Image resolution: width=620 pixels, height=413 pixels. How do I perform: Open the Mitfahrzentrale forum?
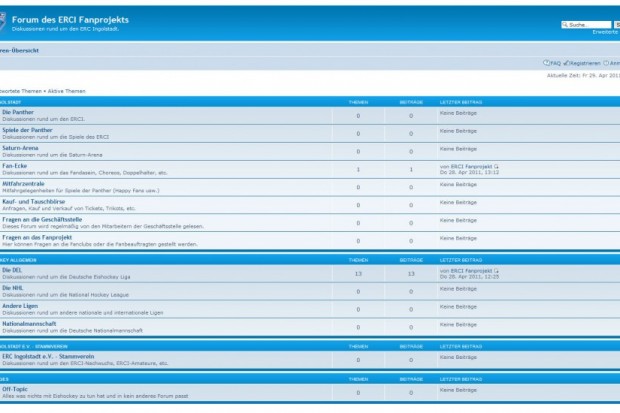coord(23,184)
